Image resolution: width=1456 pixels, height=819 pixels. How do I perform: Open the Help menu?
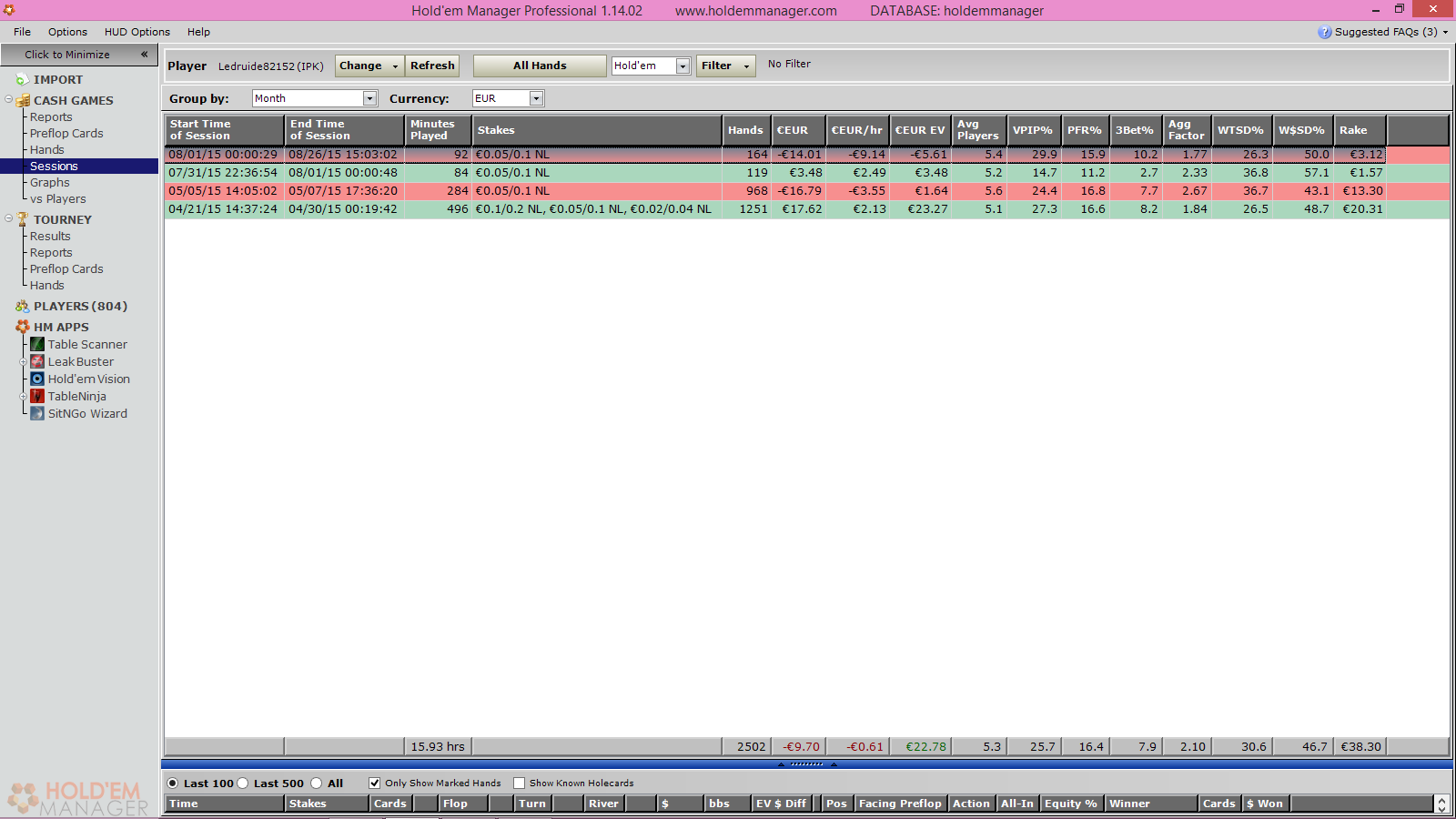[x=198, y=32]
